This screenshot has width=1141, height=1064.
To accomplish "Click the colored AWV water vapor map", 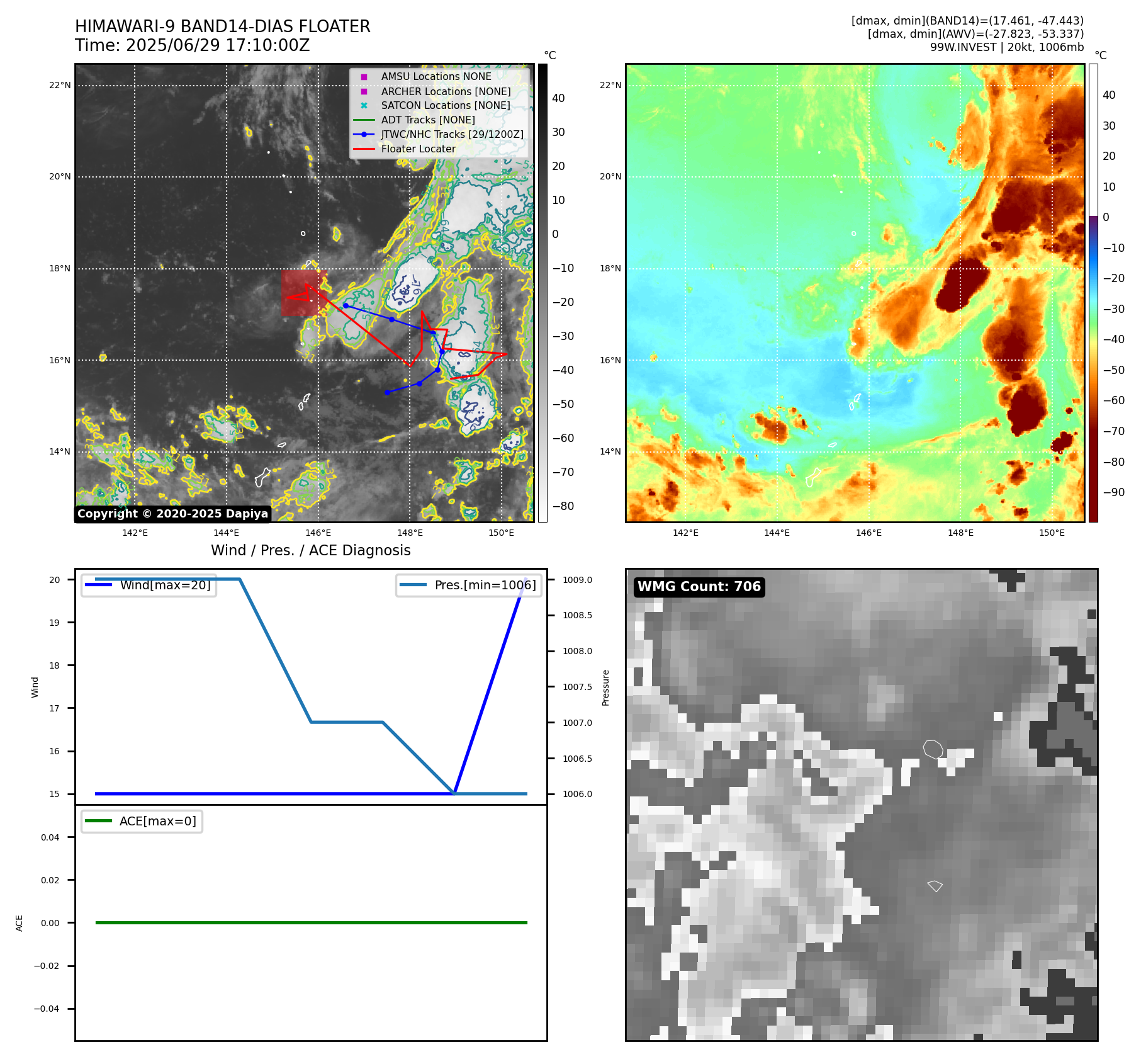I will click(x=855, y=293).
